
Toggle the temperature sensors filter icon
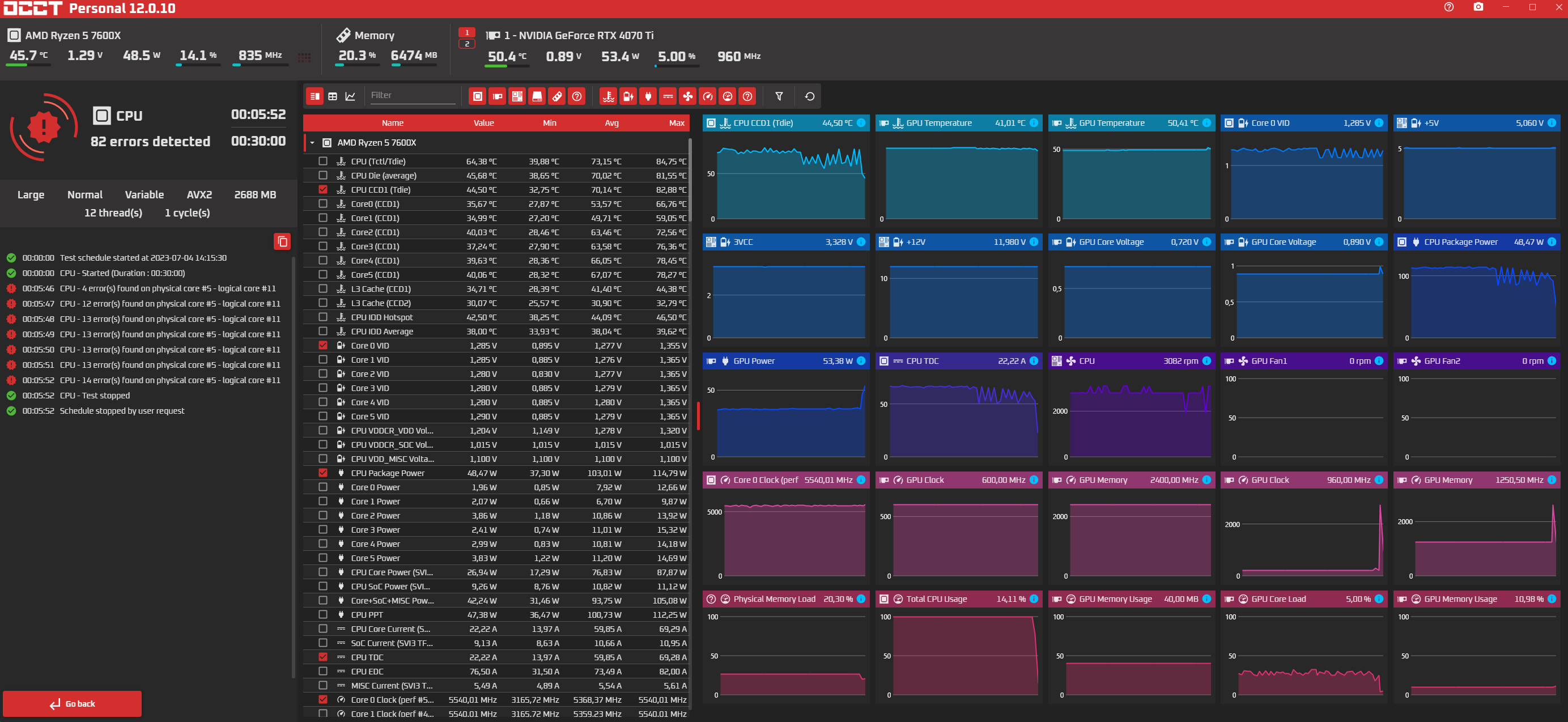(x=607, y=96)
